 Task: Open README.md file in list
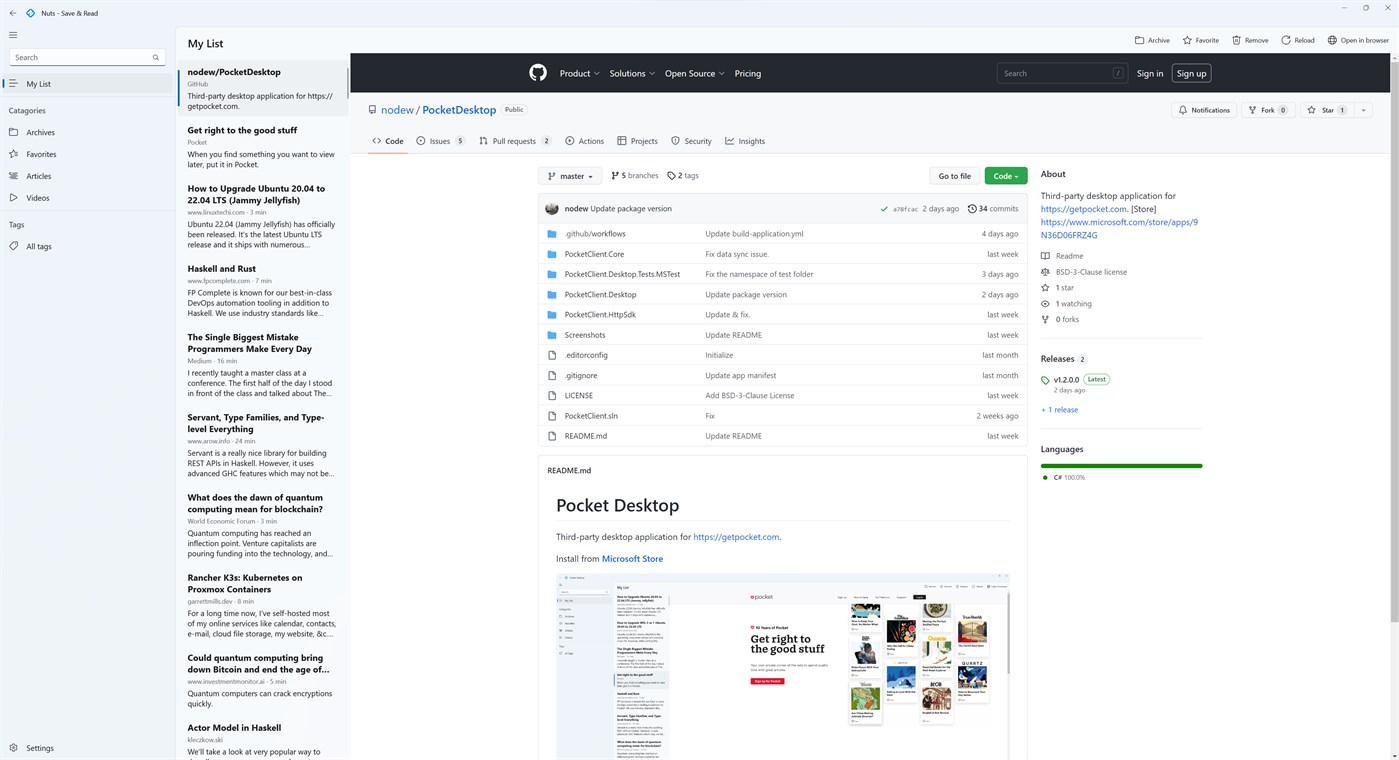(585, 436)
